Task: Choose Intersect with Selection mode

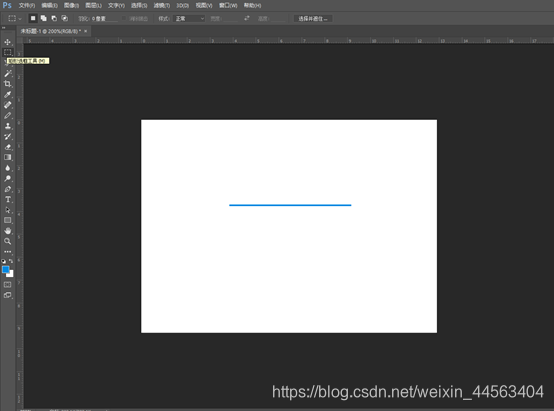Action: coord(65,18)
